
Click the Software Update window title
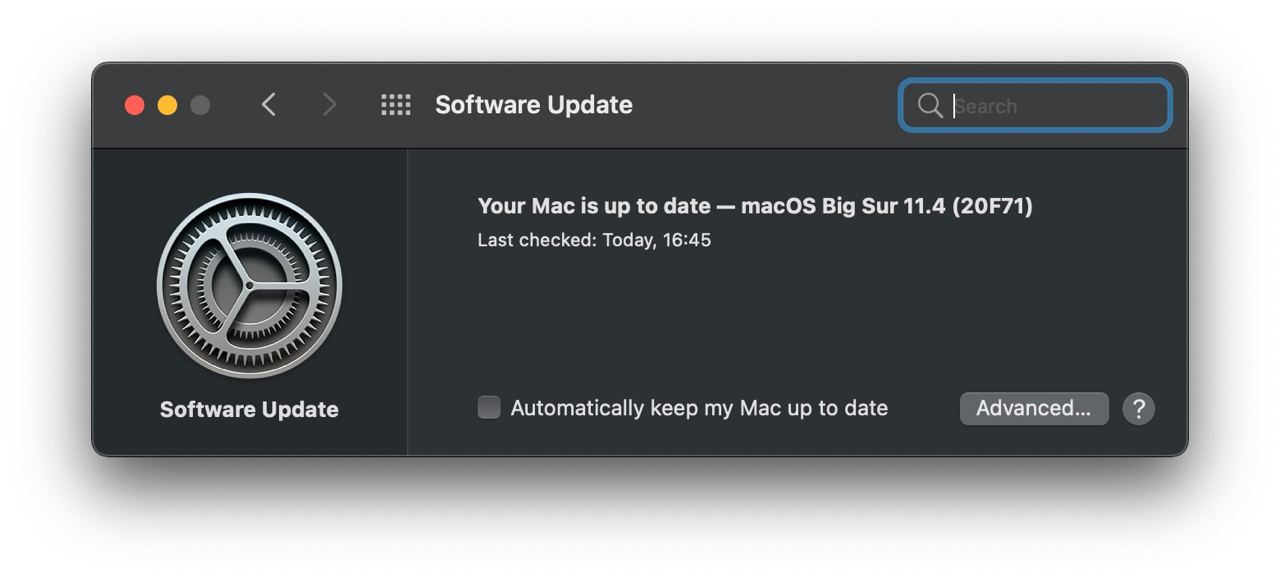(534, 105)
